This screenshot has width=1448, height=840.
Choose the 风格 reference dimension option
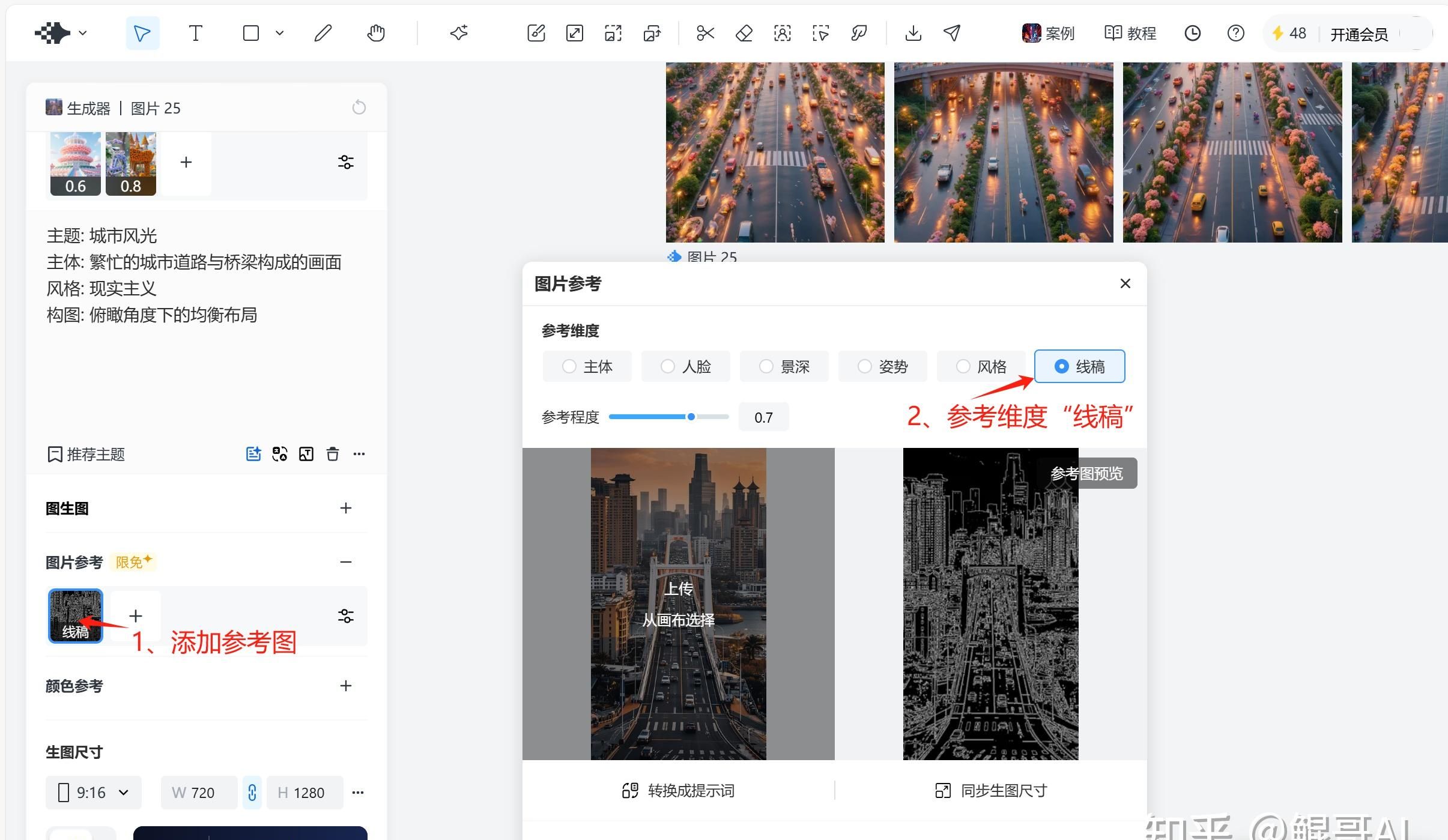coord(981,366)
